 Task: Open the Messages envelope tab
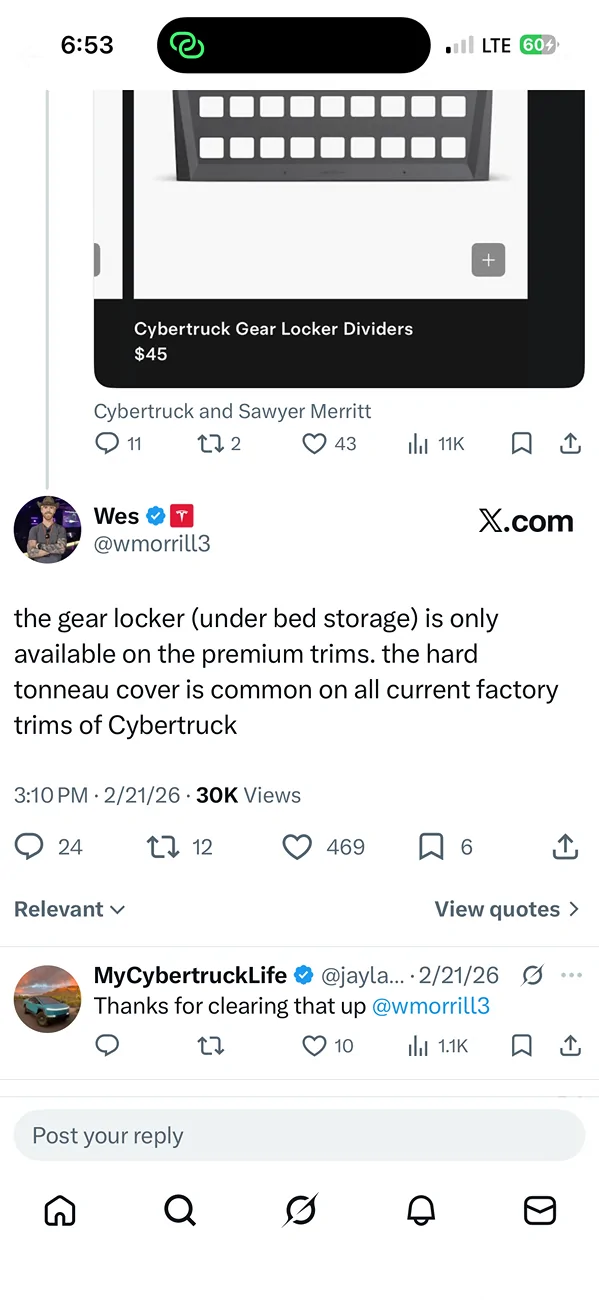[x=540, y=1210]
